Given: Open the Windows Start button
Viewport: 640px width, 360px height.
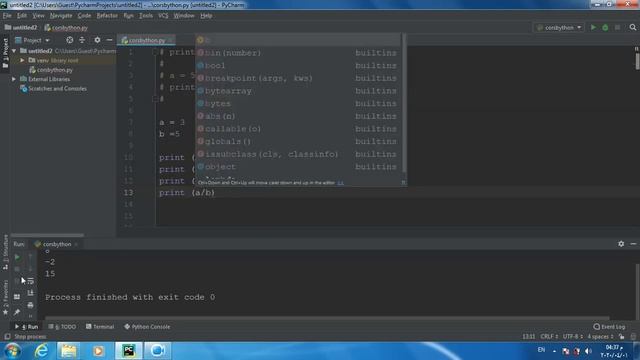Looking at the screenshot, I should [13, 351].
